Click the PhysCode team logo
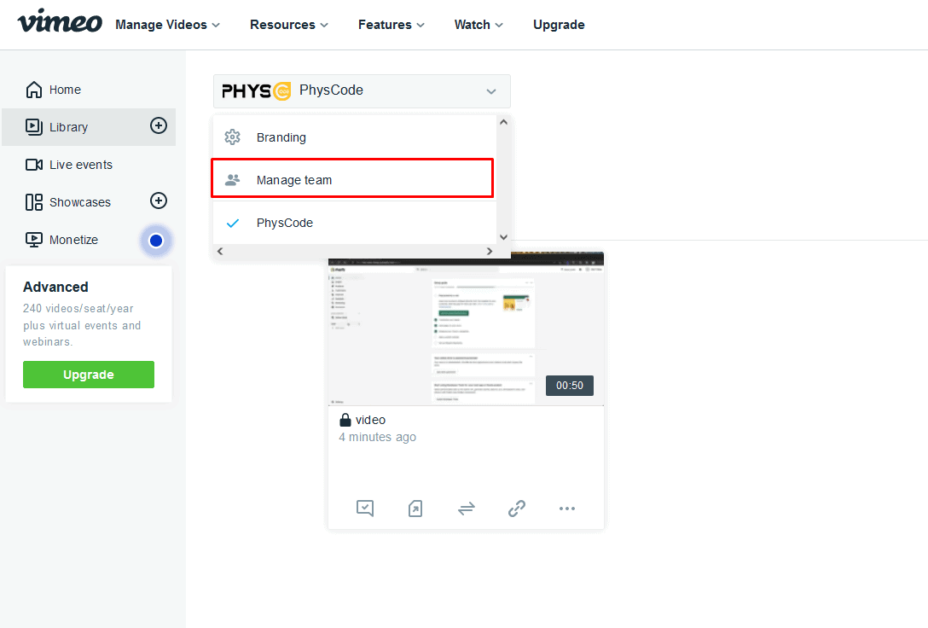928x628 pixels. [x=256, y=91]
